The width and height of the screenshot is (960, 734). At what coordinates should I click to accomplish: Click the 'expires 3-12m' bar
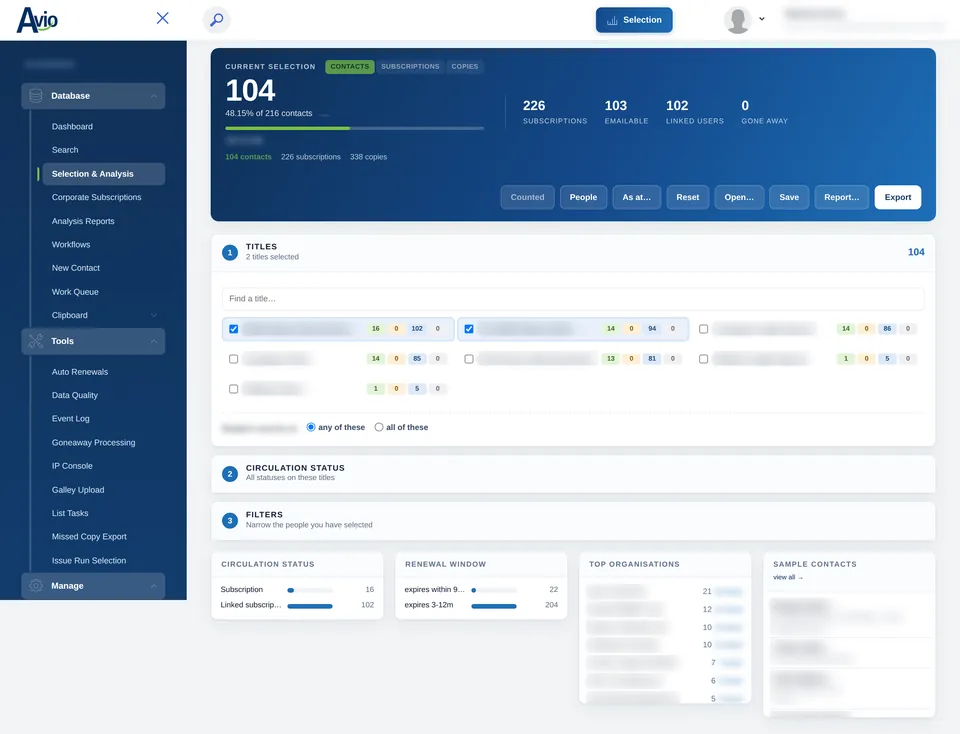pos(493,606)
